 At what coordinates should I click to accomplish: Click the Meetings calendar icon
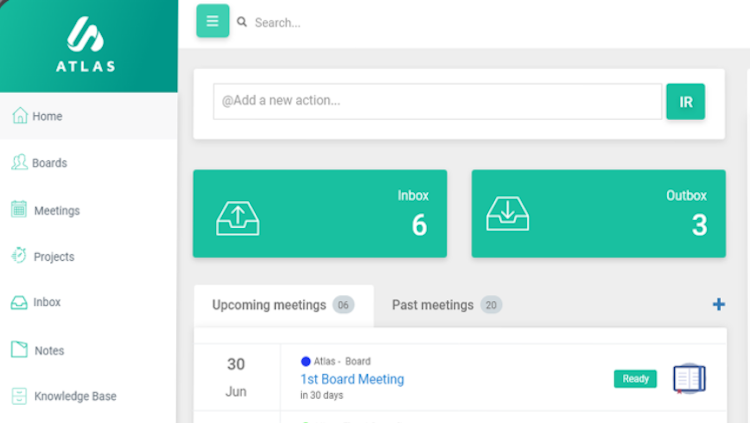coord(19,210)
